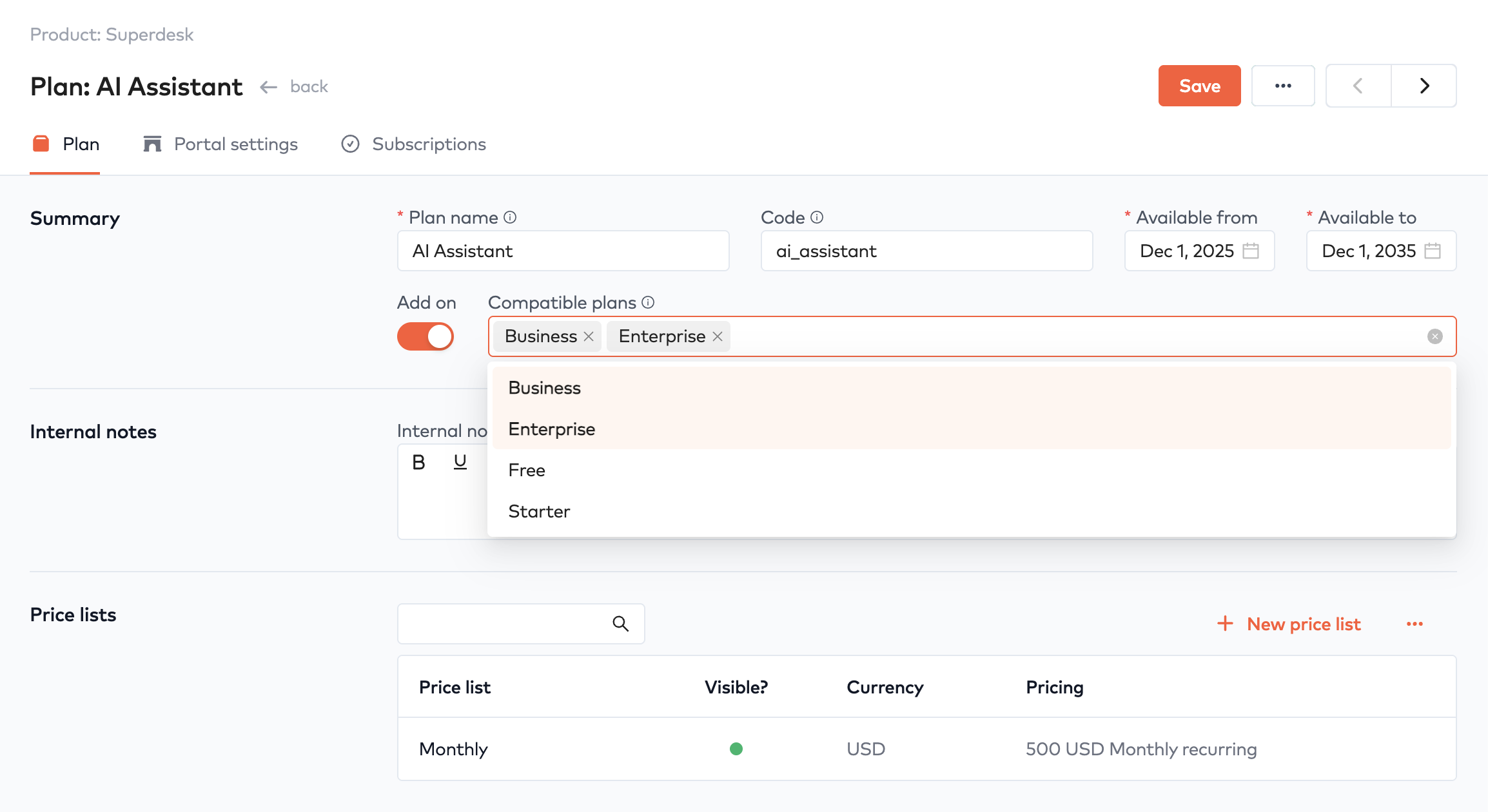This screenshot has width=1488, height=812.
Task: Deselect Business in the dropdown list
Action: tap(972, 387)
